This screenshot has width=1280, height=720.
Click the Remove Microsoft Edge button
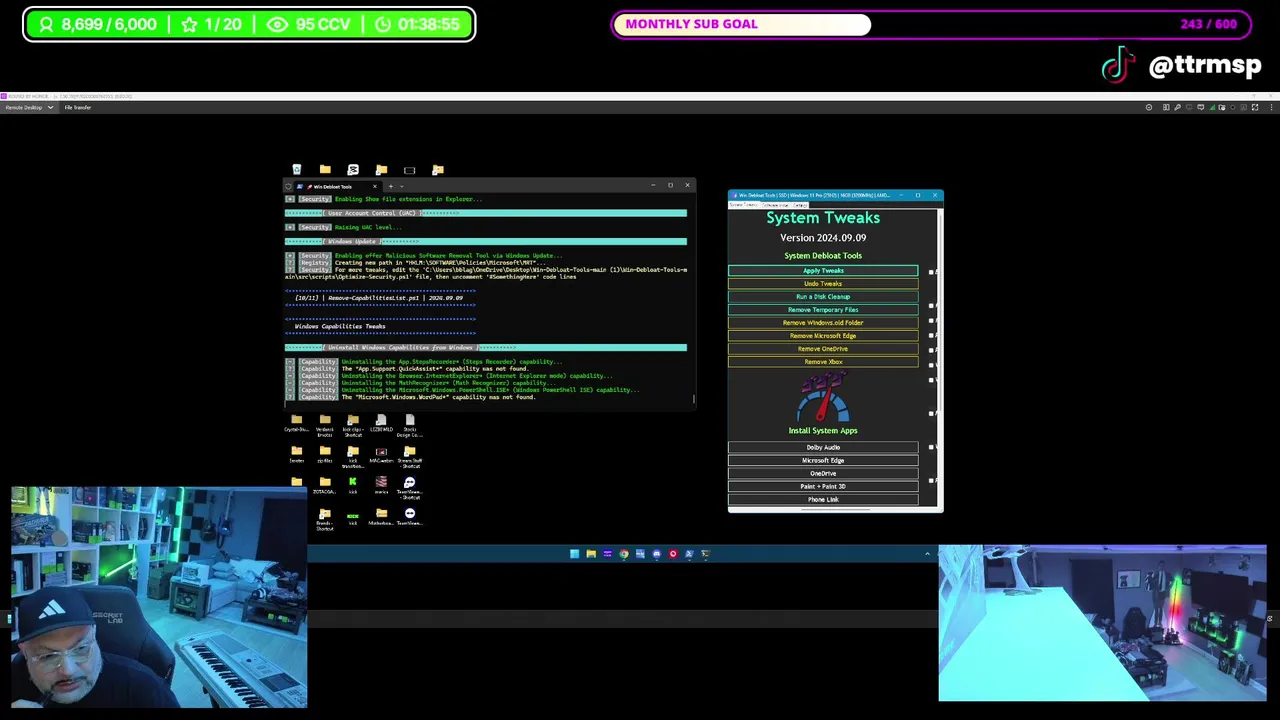click(x=823, y=336)
